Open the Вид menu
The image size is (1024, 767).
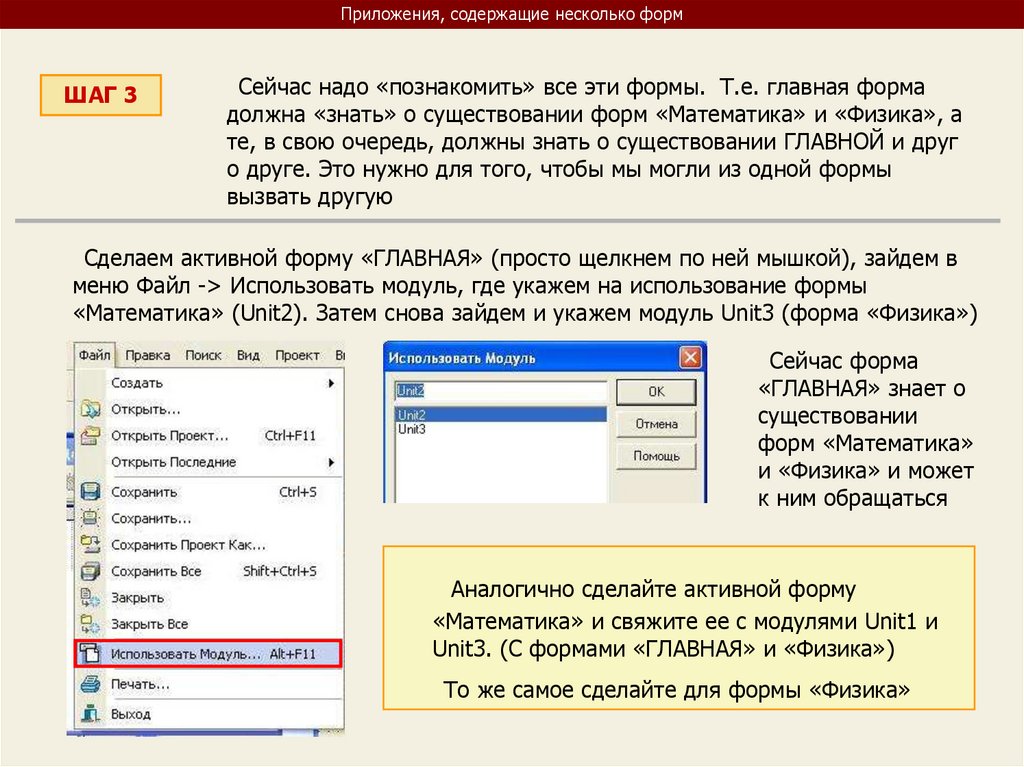(248, 355)
